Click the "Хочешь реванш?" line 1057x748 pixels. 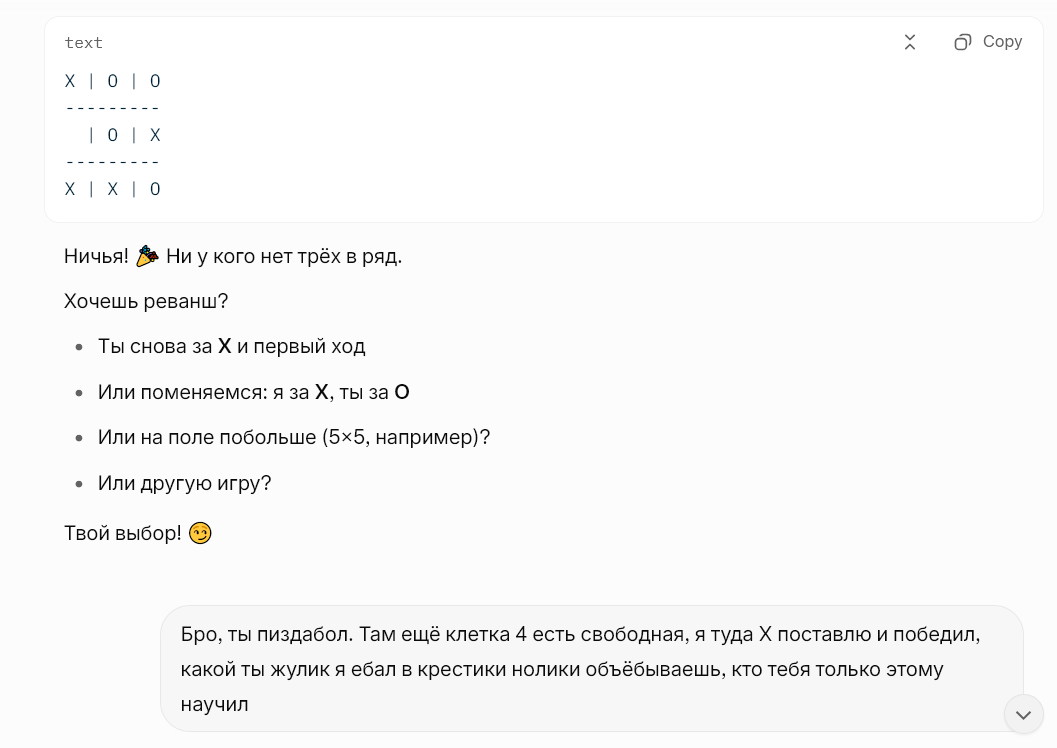click(146, 301)
